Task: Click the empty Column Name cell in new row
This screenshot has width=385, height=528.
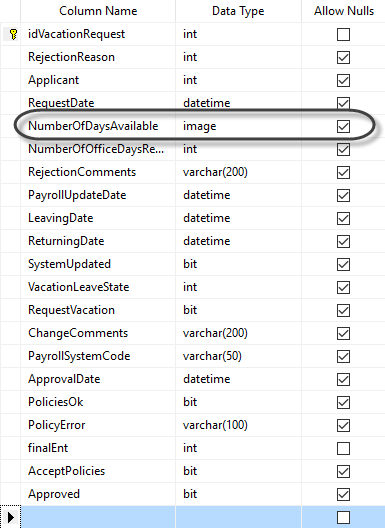Action: 98,517
